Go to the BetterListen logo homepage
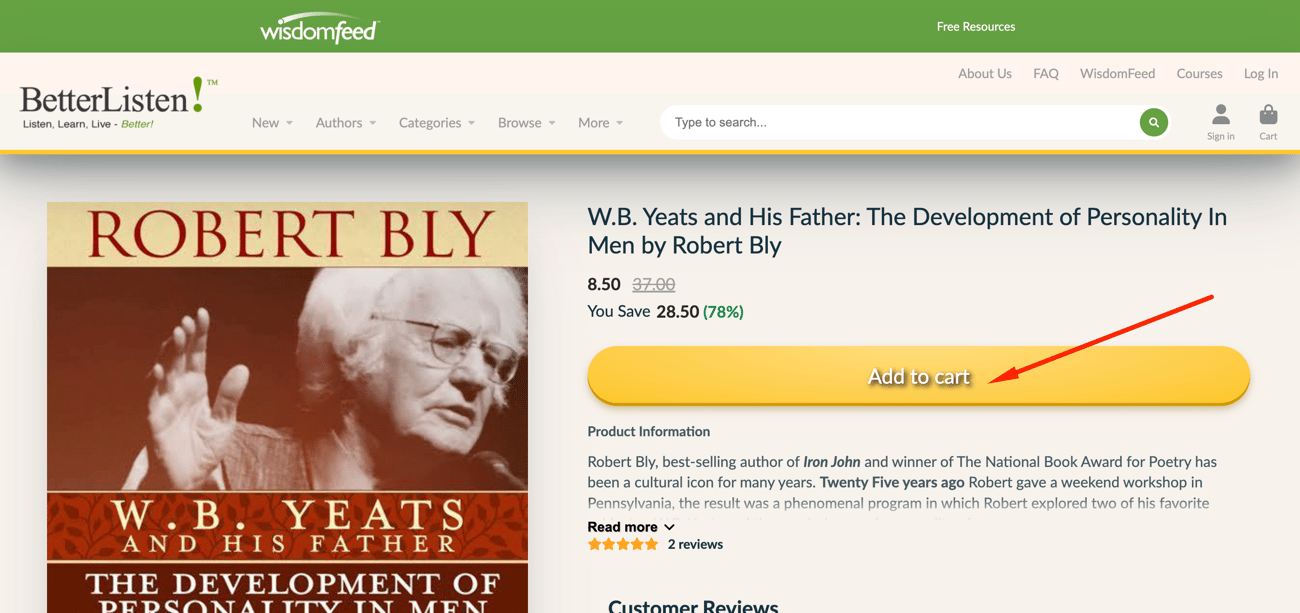Image resolution: width=1300 pixels, height=613 pixels. tap(118, 103)
